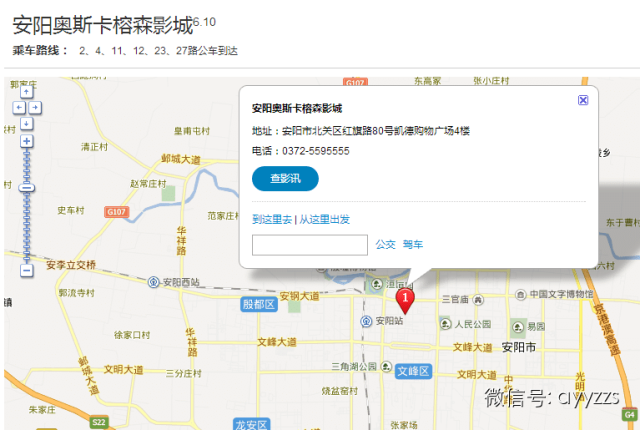Screen dimensions: 640x430
Task: Click the 邺城大道 road label near 赵常庄村
Action: pyautogui.click(x=181, y=159)
